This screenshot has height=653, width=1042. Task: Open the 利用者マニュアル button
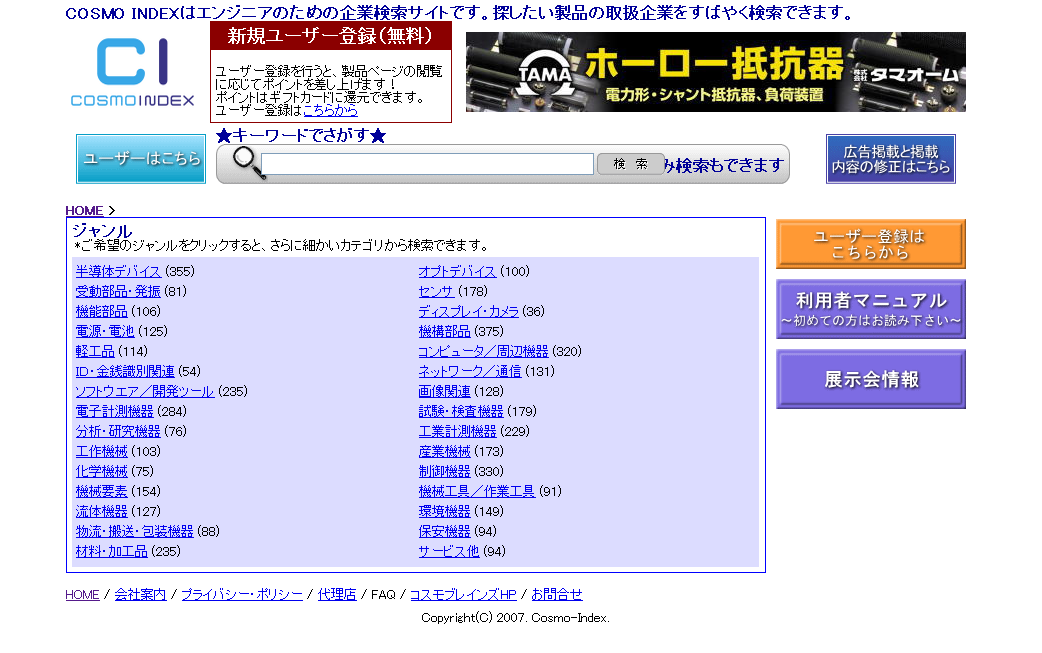pyautogui.click(x=871, y=309)
